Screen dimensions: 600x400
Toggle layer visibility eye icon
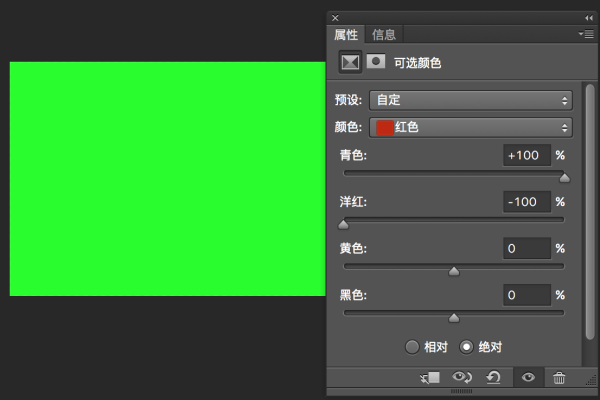point(528,377)
